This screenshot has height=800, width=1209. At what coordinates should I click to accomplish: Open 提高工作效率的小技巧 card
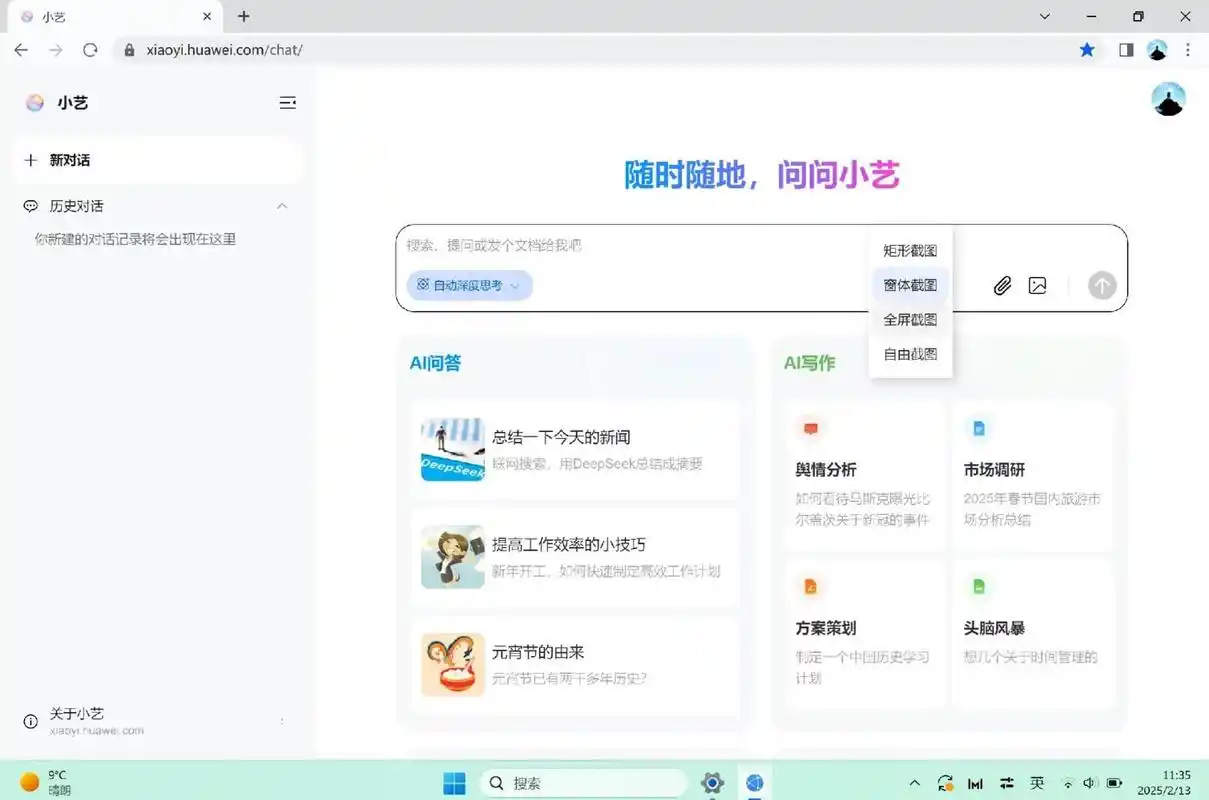pyautogui.click(x=575, y=557)
